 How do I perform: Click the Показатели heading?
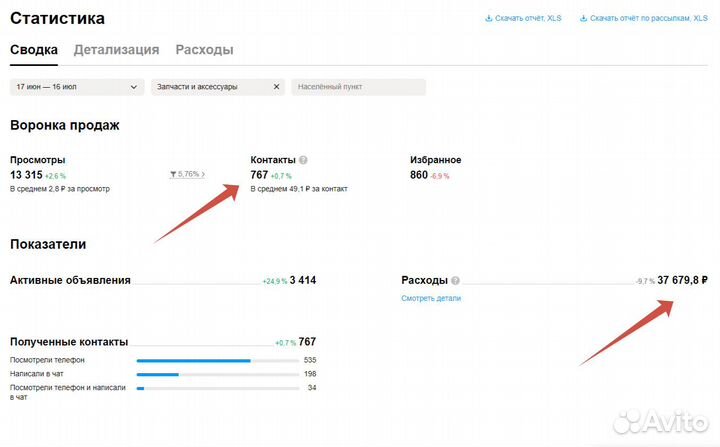coord(48,244)
